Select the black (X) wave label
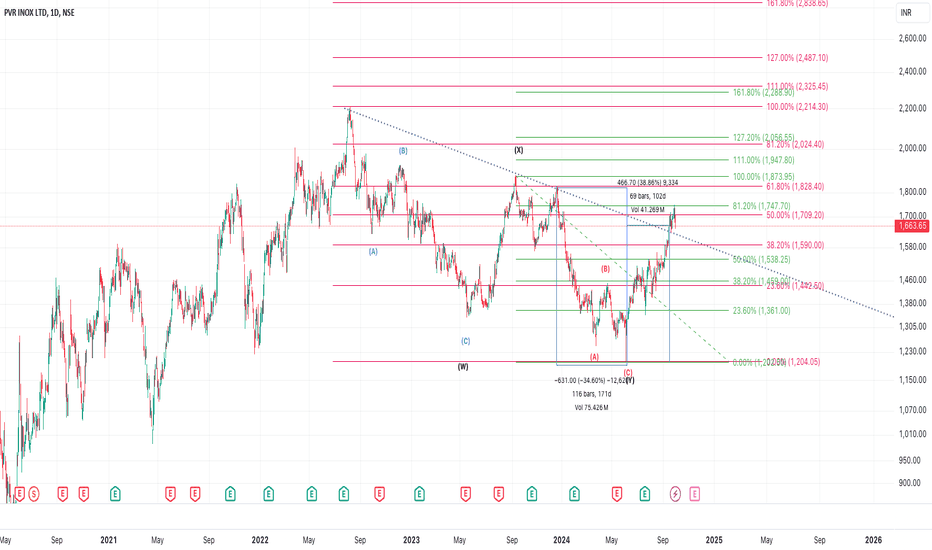This screenshot has width=932, height=550. coord(519,150)
